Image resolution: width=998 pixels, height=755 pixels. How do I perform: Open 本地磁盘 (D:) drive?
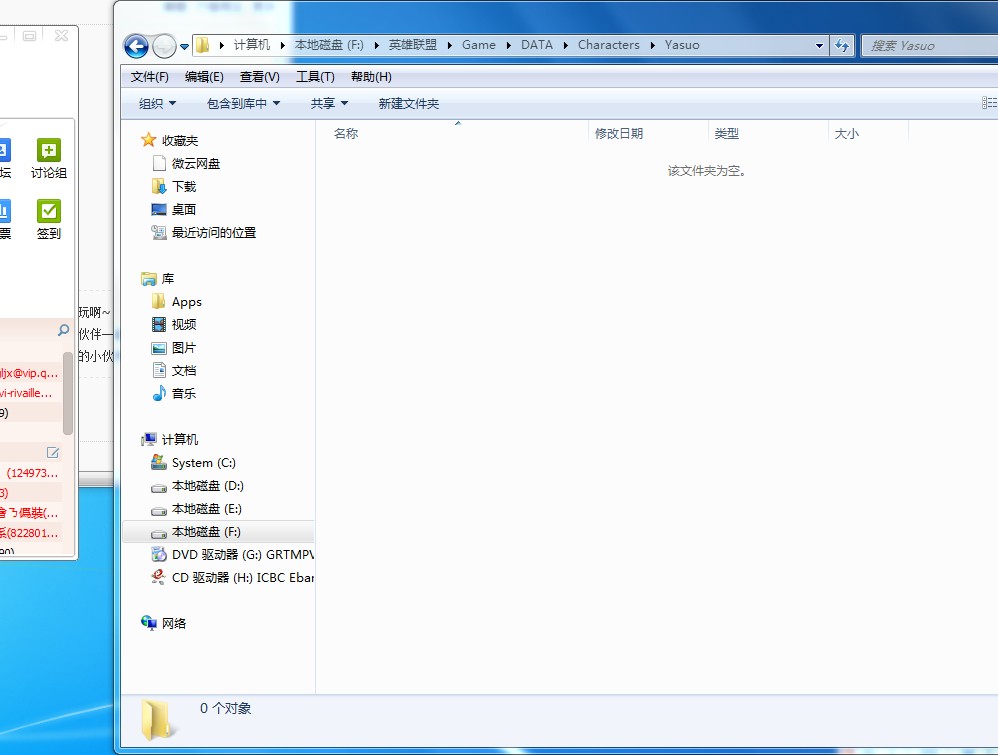coord(207,486)
